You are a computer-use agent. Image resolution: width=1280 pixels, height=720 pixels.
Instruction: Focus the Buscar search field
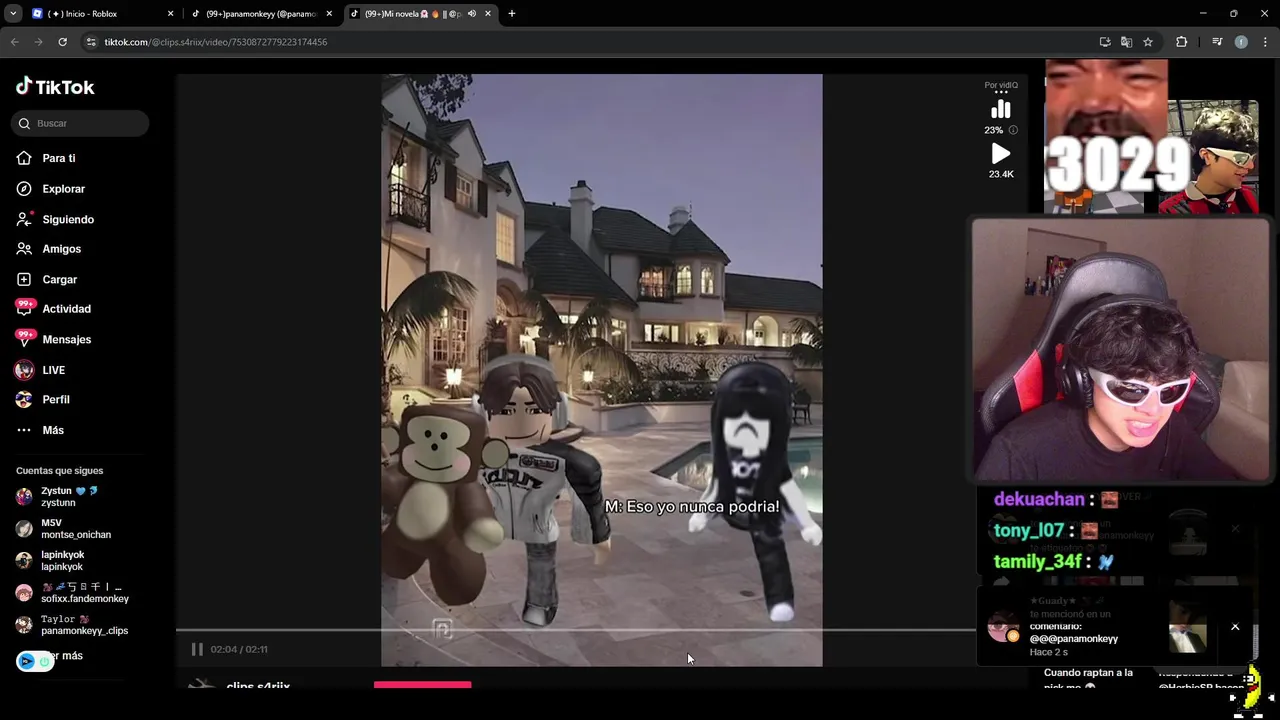tap(80, 123)
